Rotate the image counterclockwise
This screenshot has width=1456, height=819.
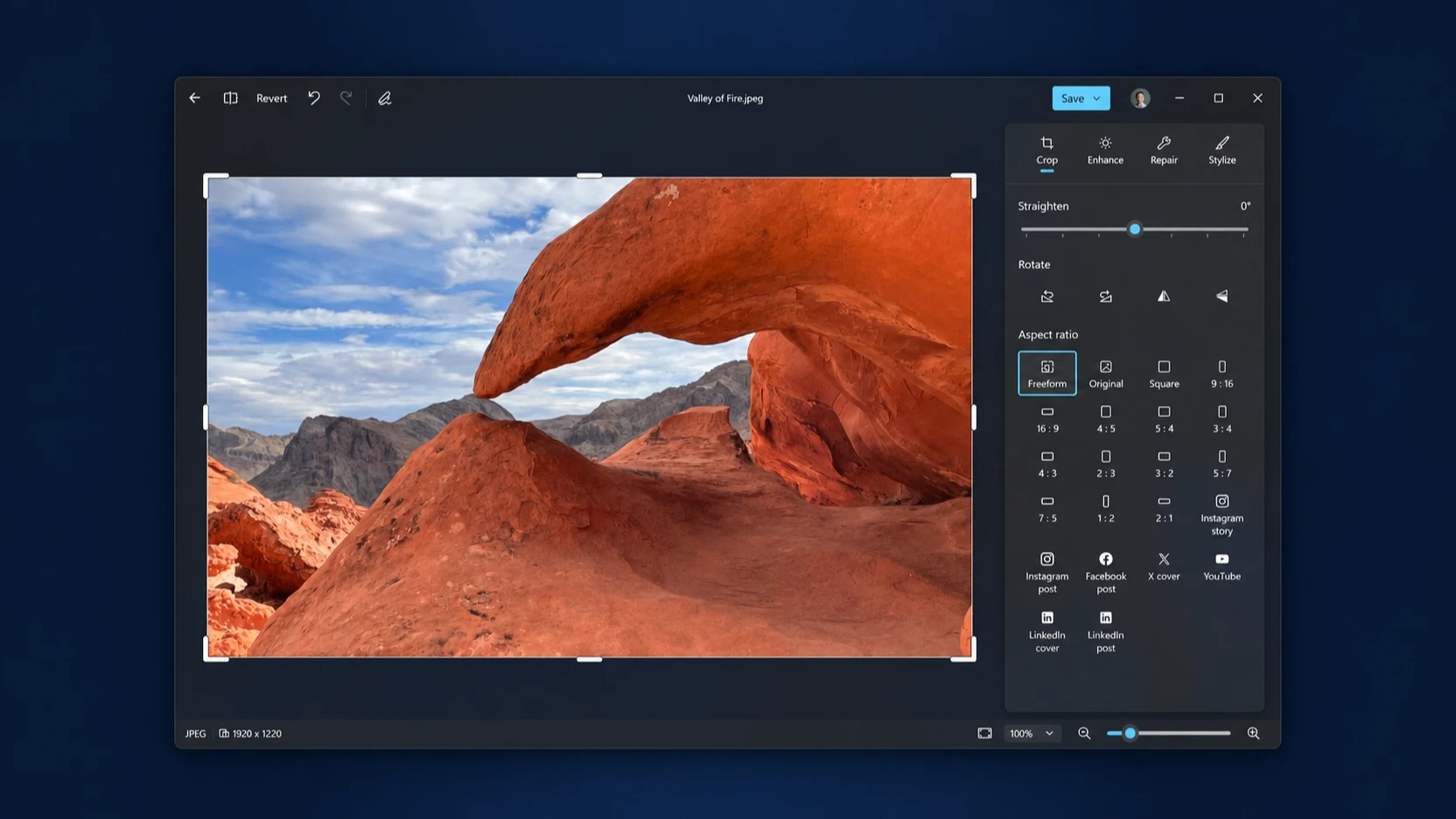point(1047,297)
